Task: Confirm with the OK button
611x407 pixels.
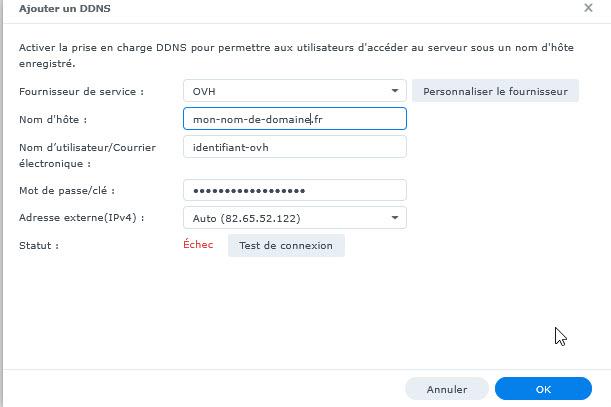Action: [x=543, y=389]
